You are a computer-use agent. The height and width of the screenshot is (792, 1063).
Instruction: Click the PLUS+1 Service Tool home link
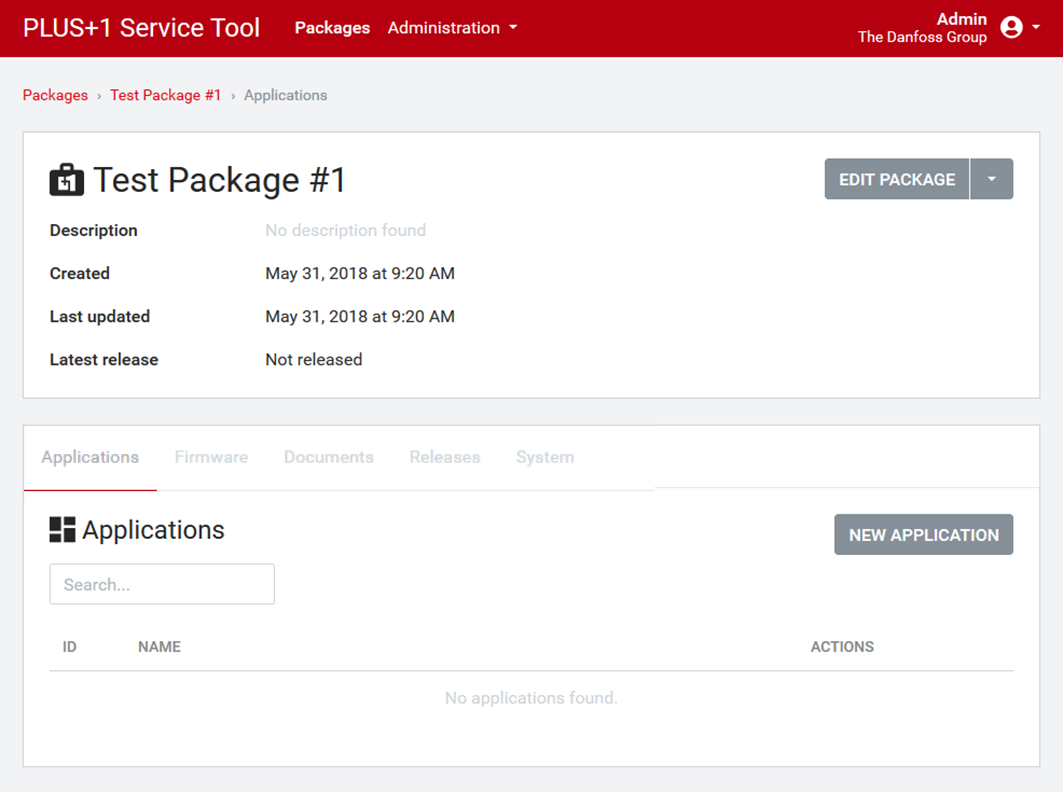pyautogui.click(x=140, y=27)
